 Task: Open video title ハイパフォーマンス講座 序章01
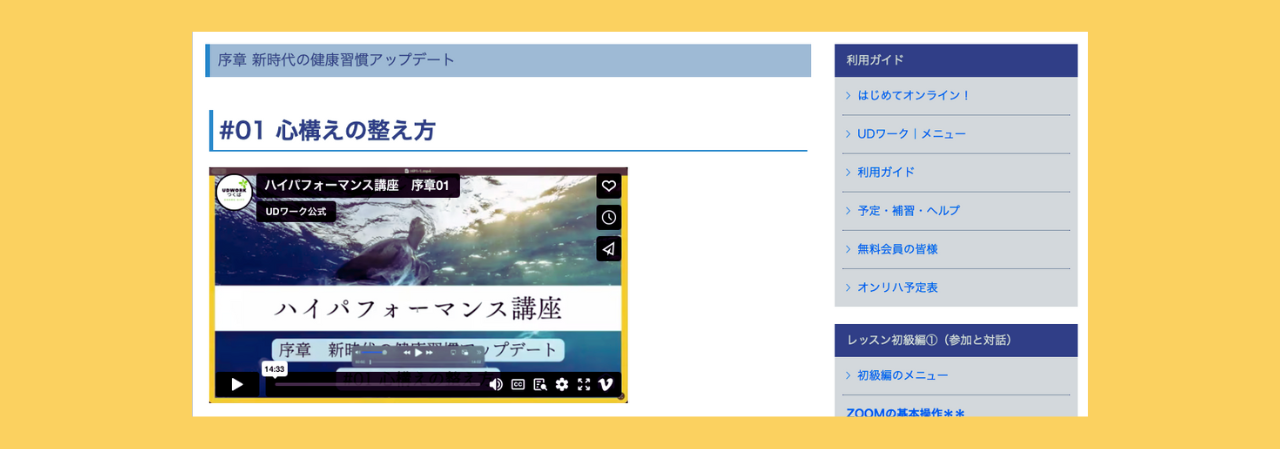pyautogui.click(x=357, y=186)
